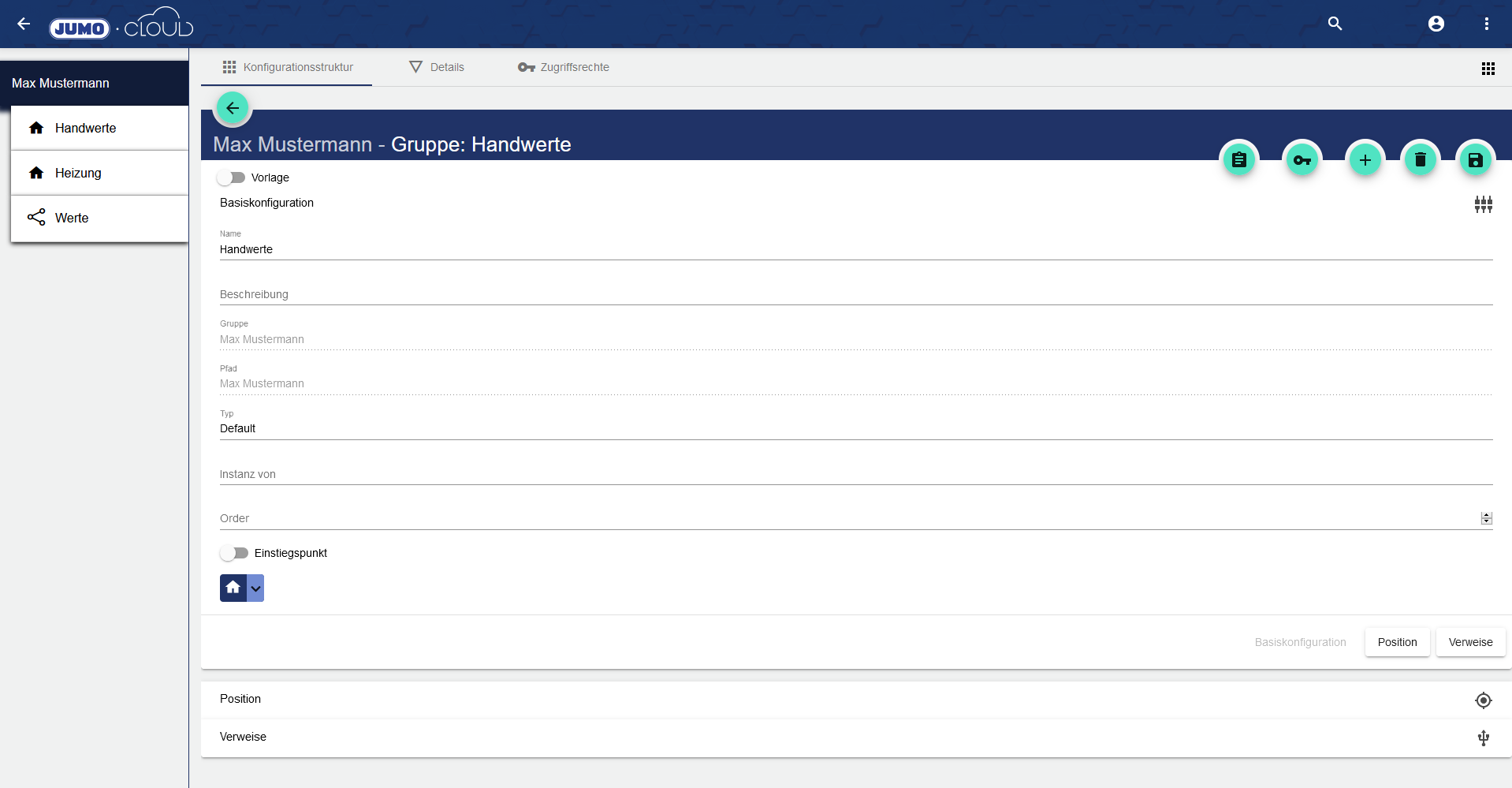1512x788 pixels.
Task: Click the green save disk button
Action: 1475,160
